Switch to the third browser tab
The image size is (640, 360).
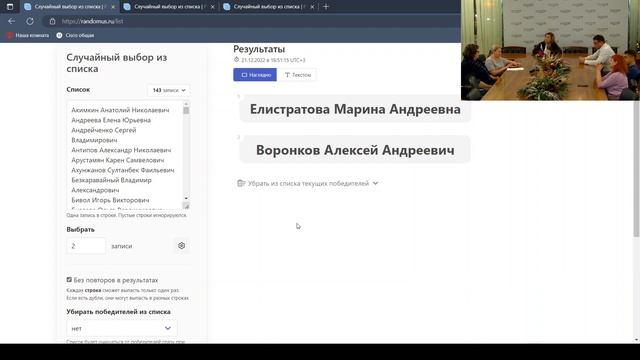(x=269, y=7)
